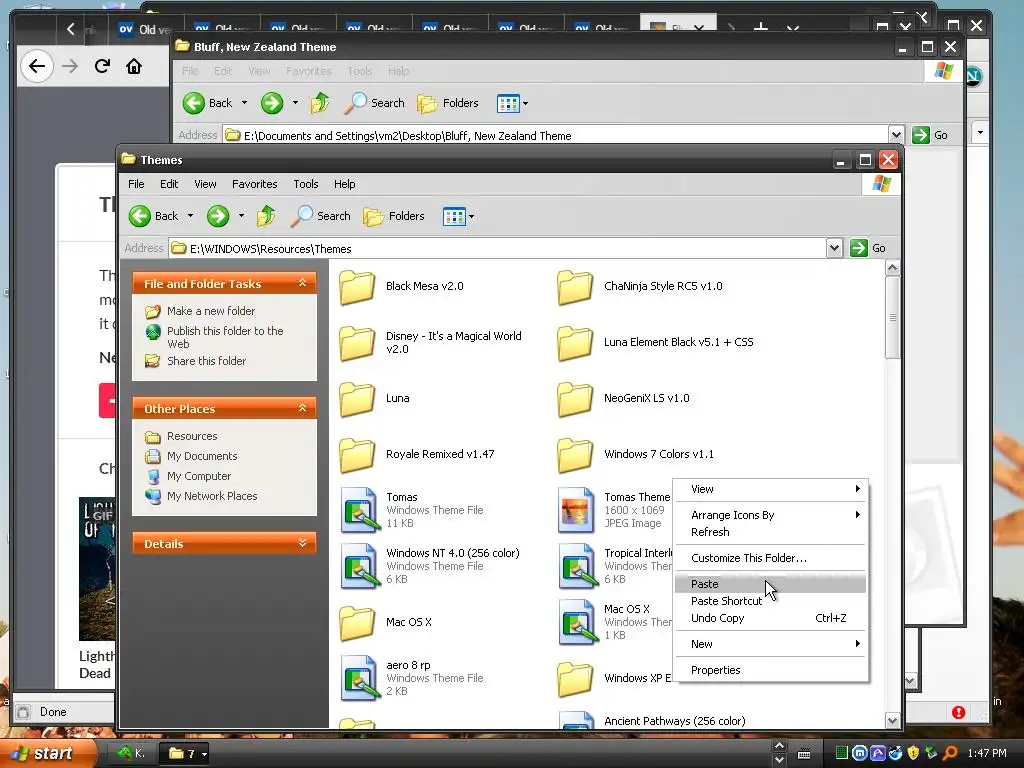Expand New submenu in context menu
1024x768 pixels.
771,645
